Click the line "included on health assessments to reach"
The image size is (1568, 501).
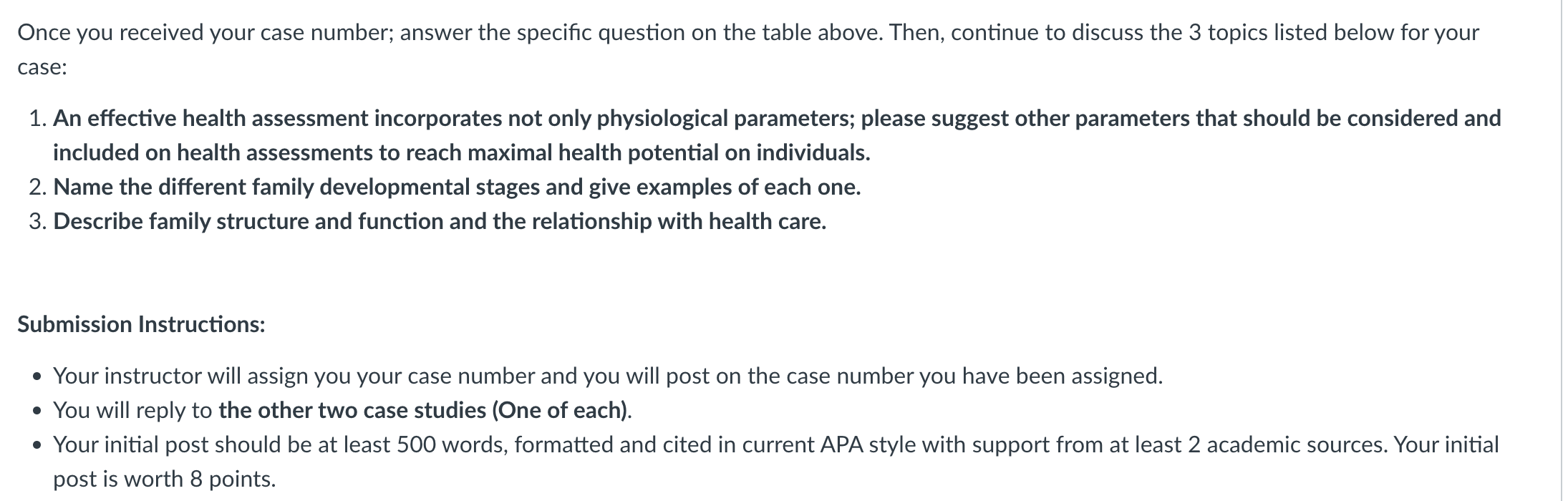tap(462, 152)
